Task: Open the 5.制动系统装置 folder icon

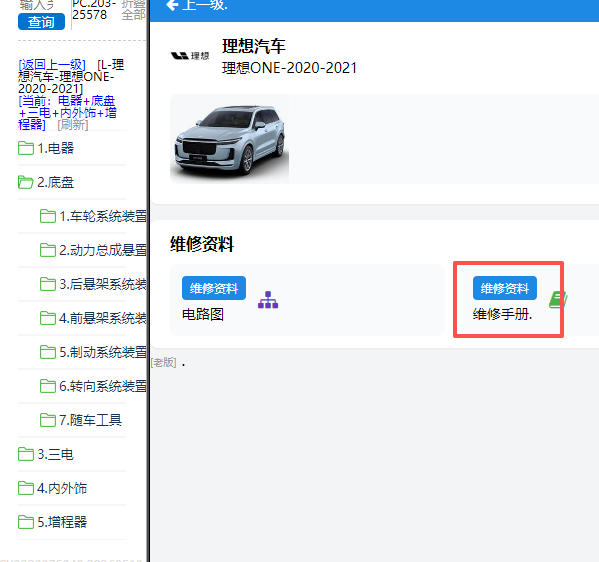Action: (48, 352)
